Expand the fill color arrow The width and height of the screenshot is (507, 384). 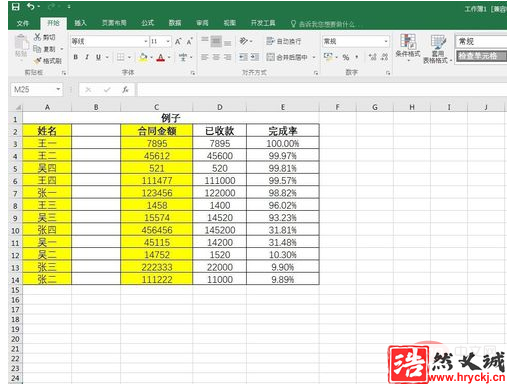click(x=152, y=57)
